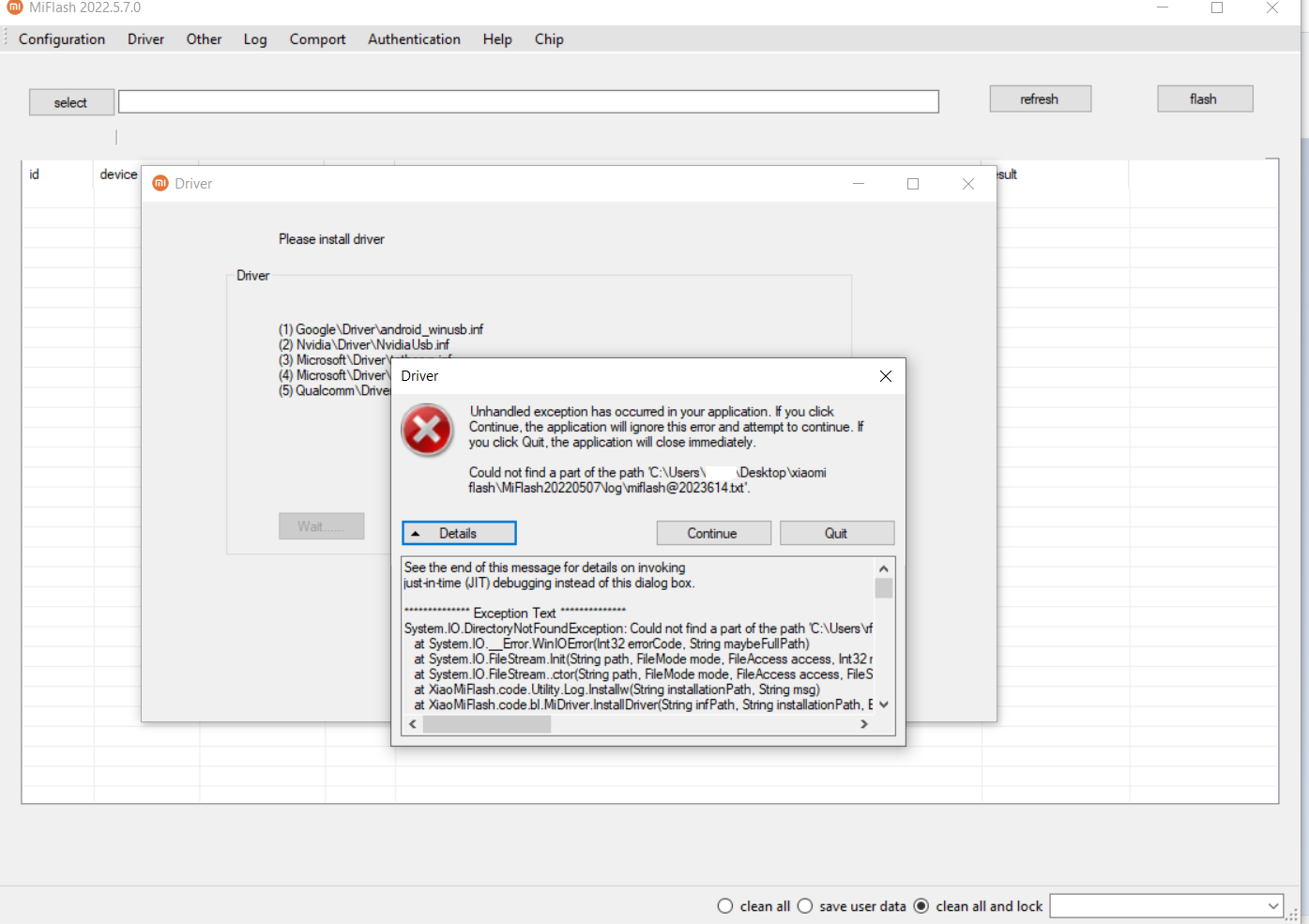Open the Help menu
Viewport: 1309px width, 924px height.
click(x=497, y=39)
